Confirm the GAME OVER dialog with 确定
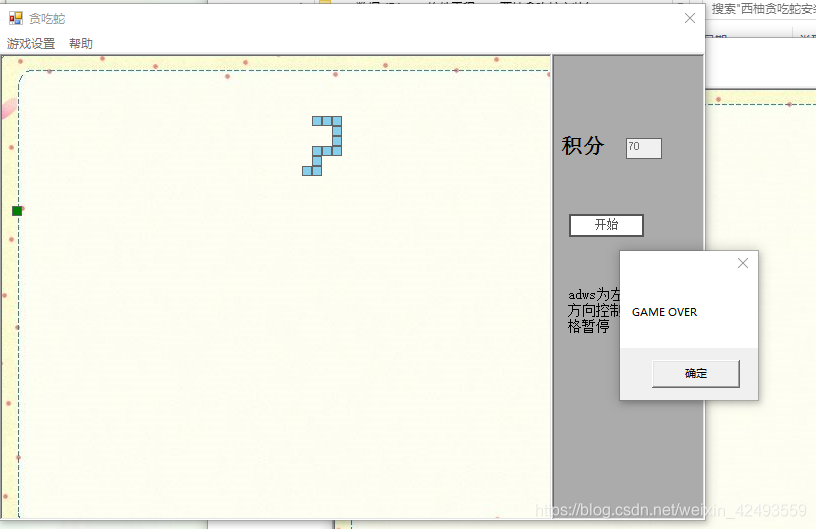The width and height of the screenshot is (816, 529). click(696, 373)
